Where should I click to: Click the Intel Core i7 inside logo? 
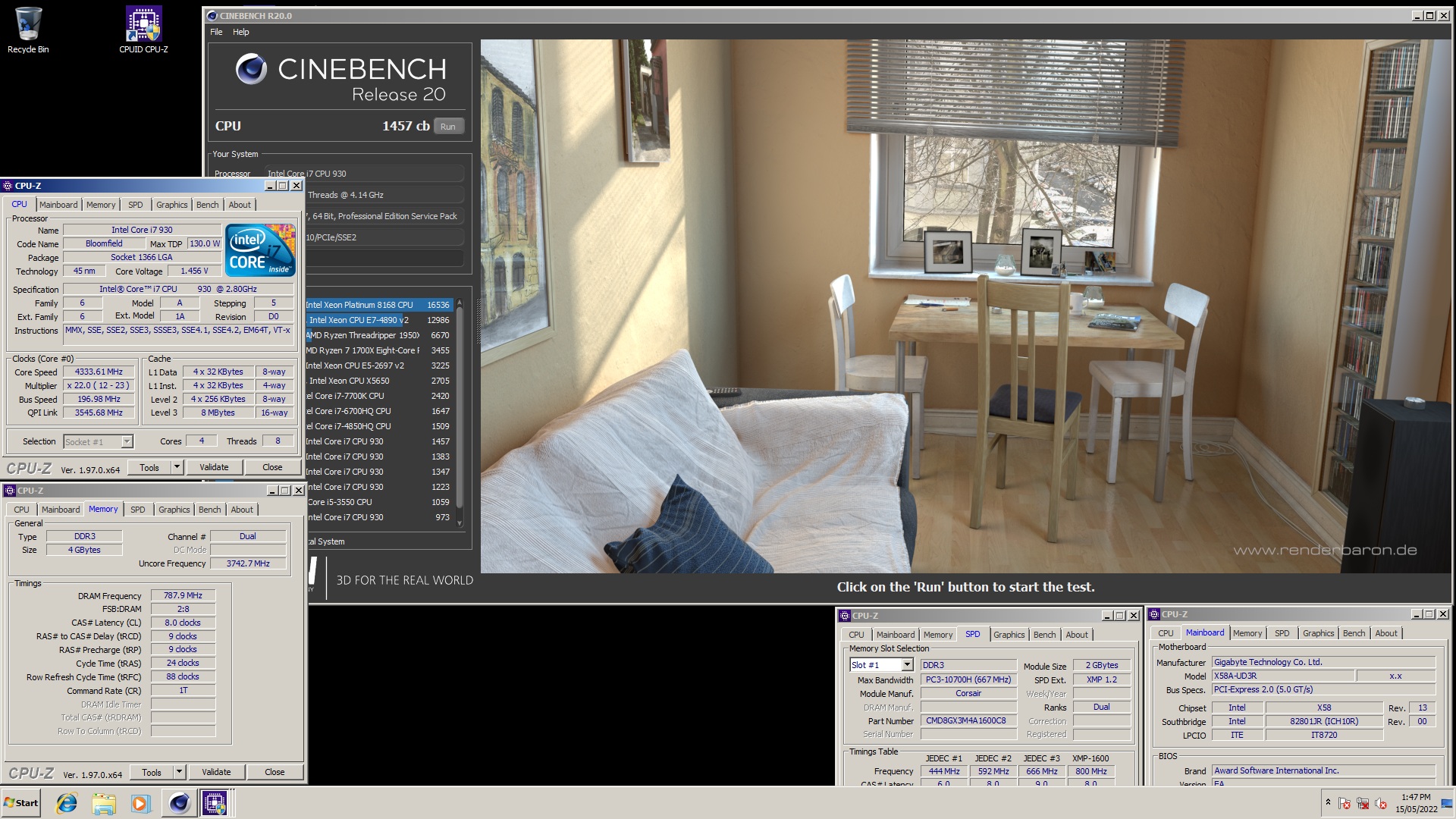pyautogui.click(x=260, y=249)
